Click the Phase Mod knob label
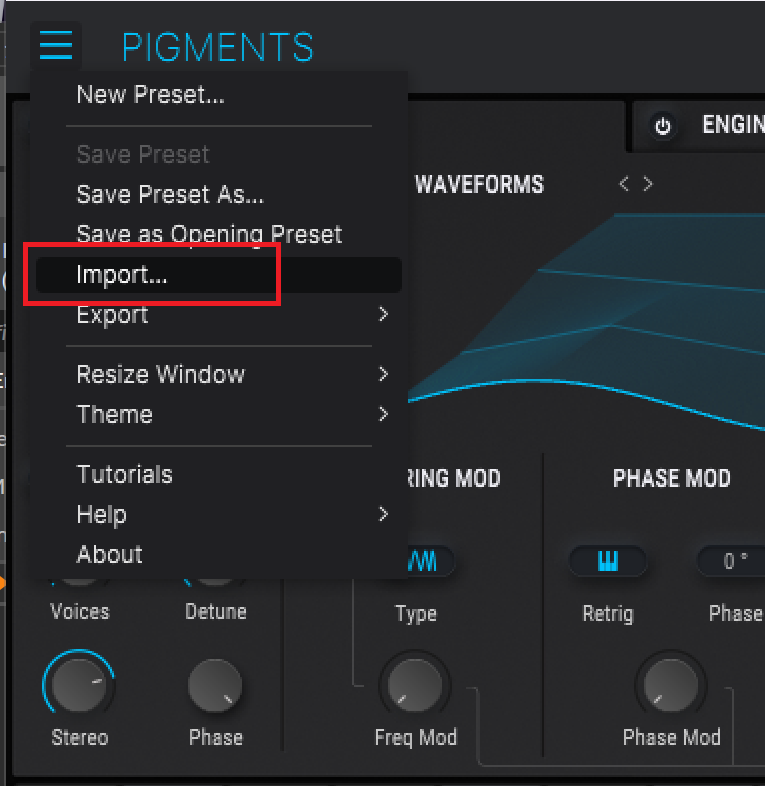 pos(672,738)
